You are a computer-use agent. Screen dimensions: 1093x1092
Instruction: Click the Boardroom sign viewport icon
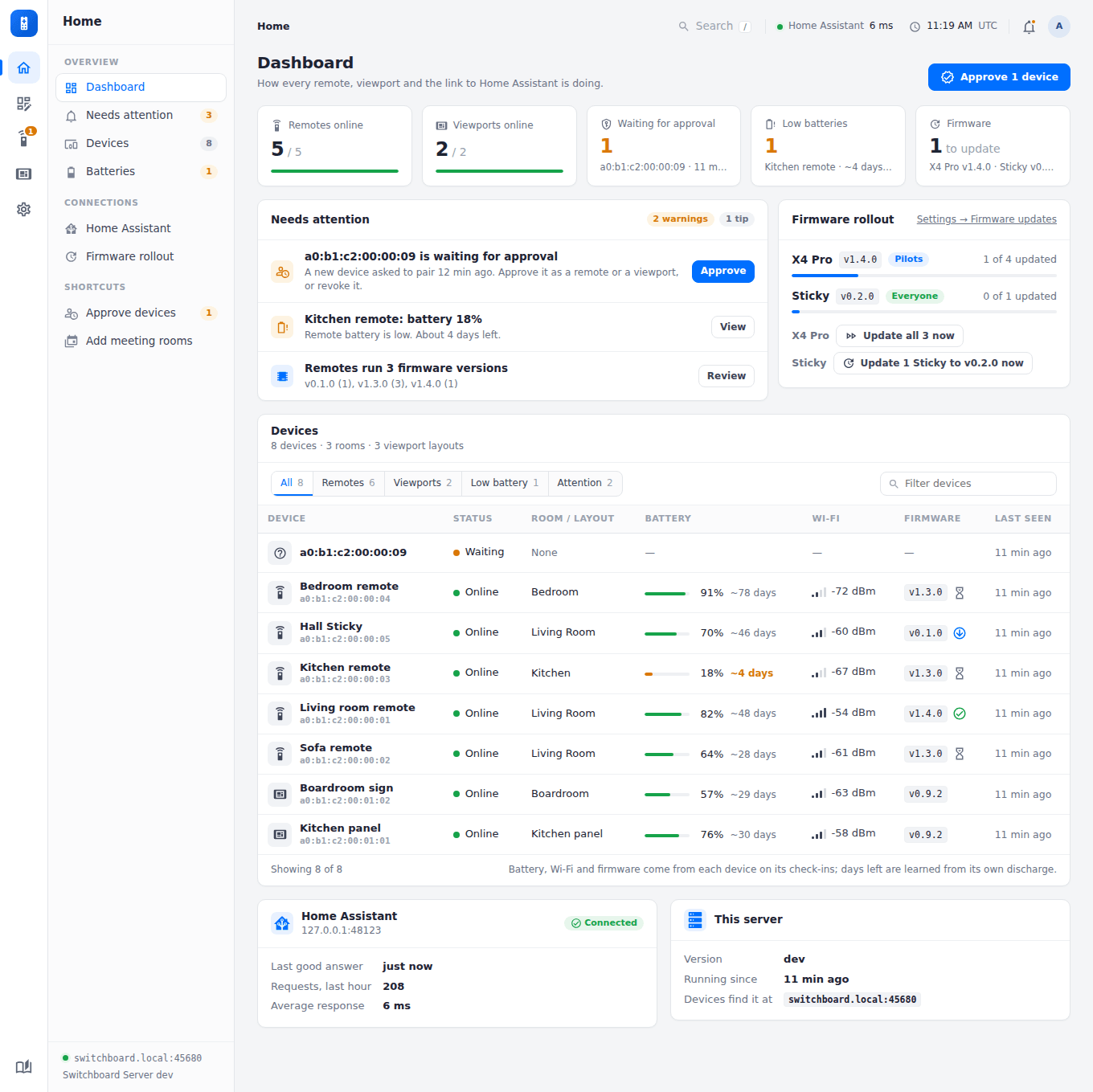coord(280,794)
